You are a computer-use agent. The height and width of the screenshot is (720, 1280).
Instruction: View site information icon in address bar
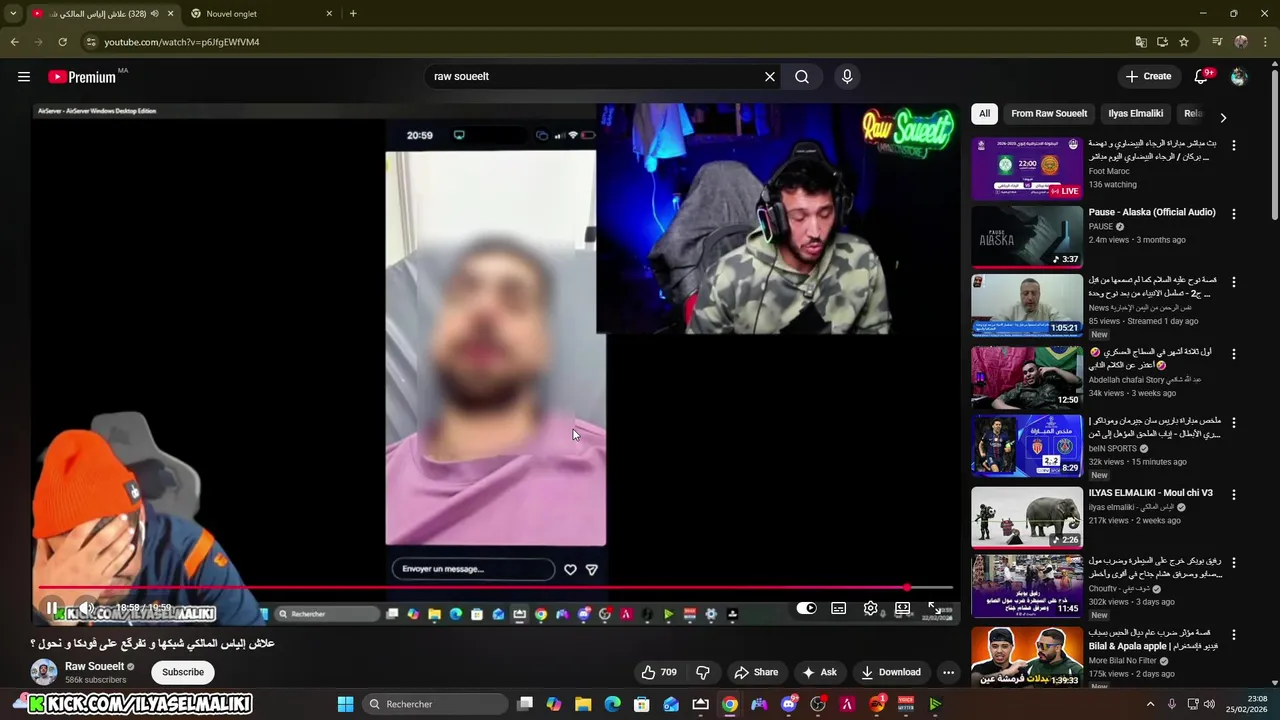coord(91,42)
